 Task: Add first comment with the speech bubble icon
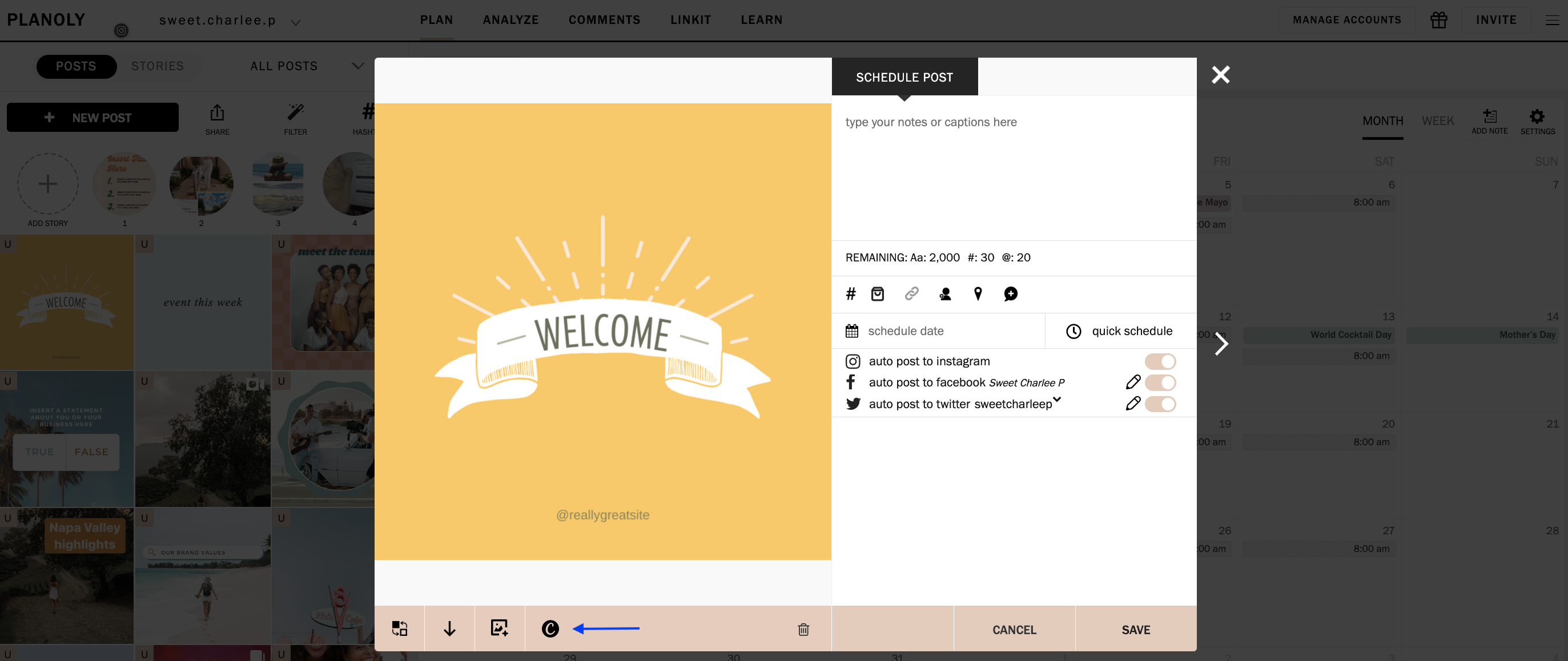pyautogui.click(x=1011, y=294)
